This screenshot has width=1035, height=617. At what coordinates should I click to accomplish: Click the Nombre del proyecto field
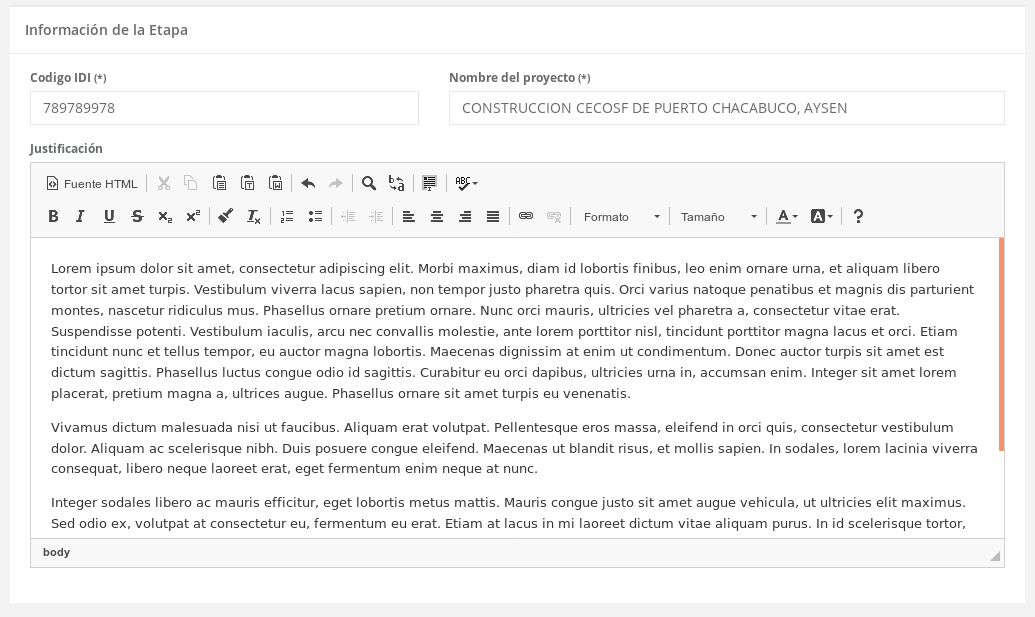tap(726, 108)
